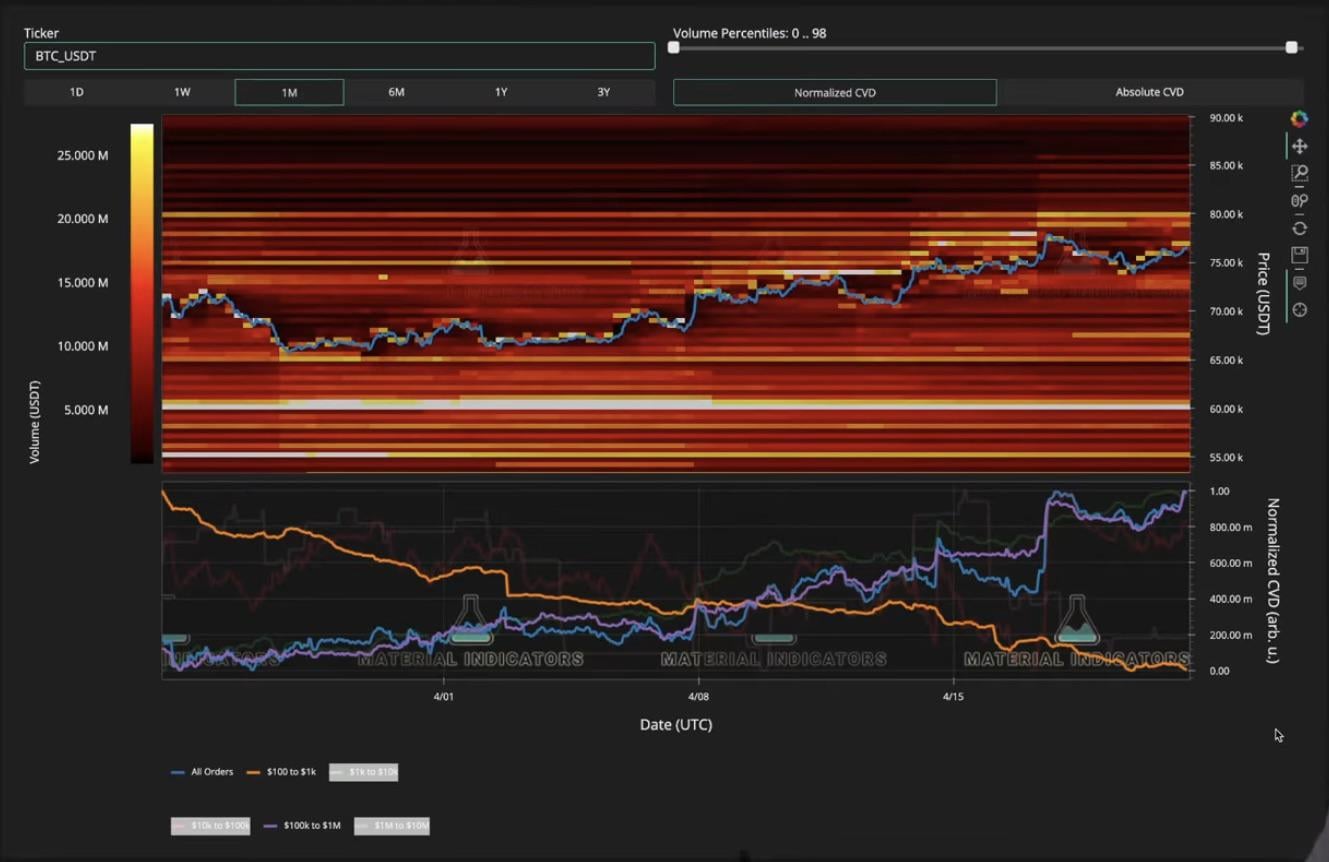Select the Pan tool

(x=1299, y=146)
